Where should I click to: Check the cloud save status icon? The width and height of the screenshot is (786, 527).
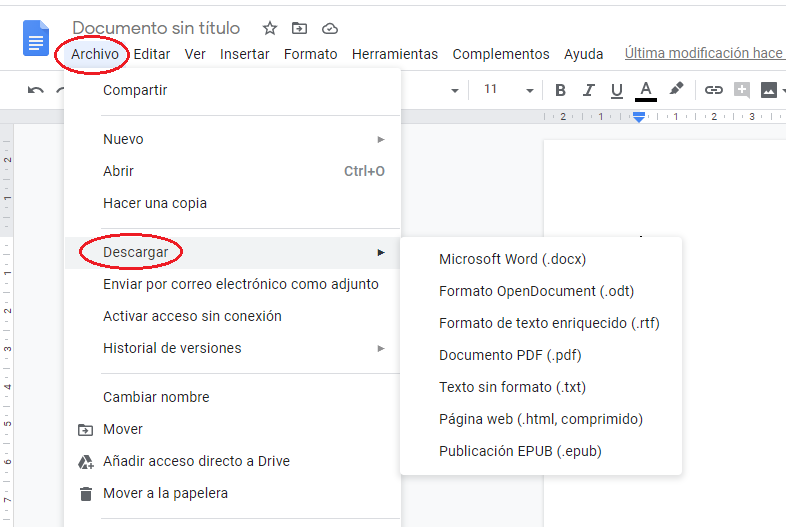pyautogui.click(x=330, y=28)
